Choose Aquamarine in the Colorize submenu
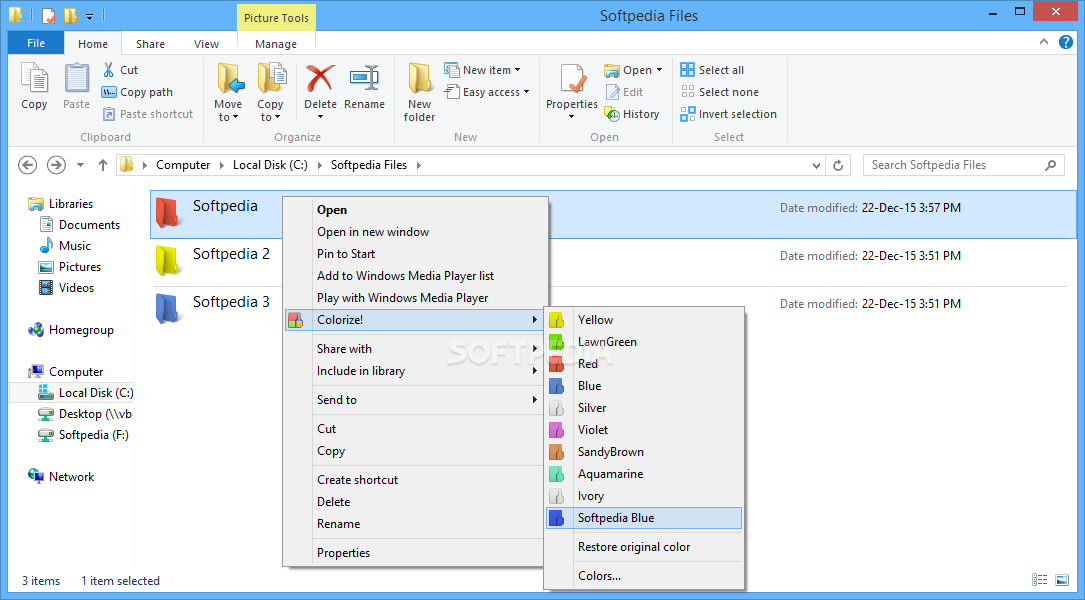The image size is (1085, 600). tap(644, 474)
